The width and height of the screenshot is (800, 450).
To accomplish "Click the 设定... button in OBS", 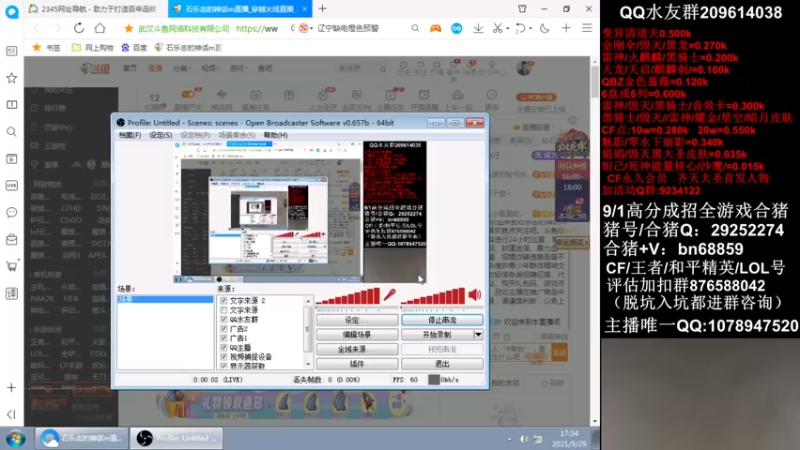I will 357,320.
